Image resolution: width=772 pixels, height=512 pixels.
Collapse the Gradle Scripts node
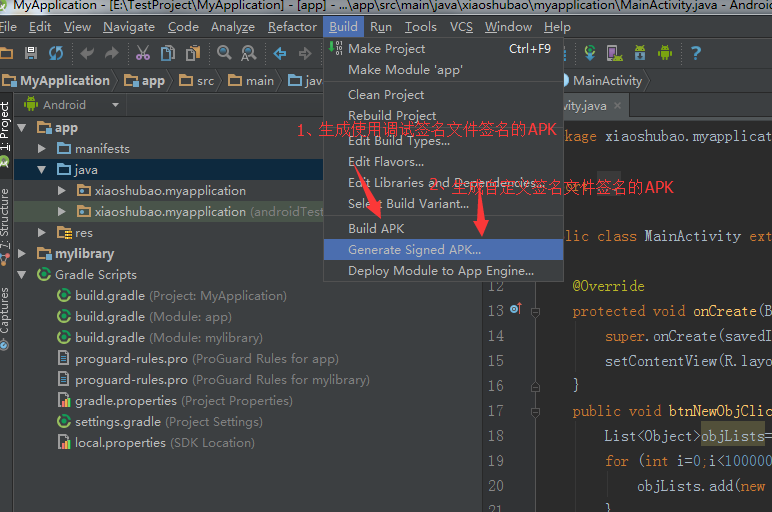[x=22, y=275]
